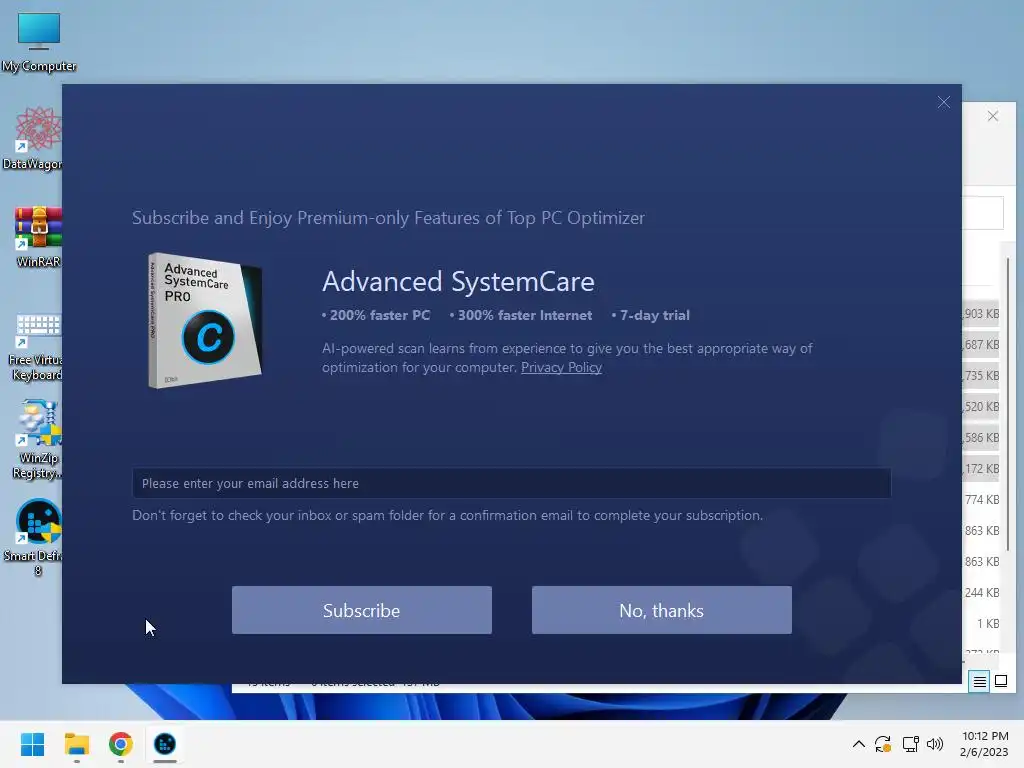Click the Subscribe button
The image size is (1024, 768).
coord(361,610)
